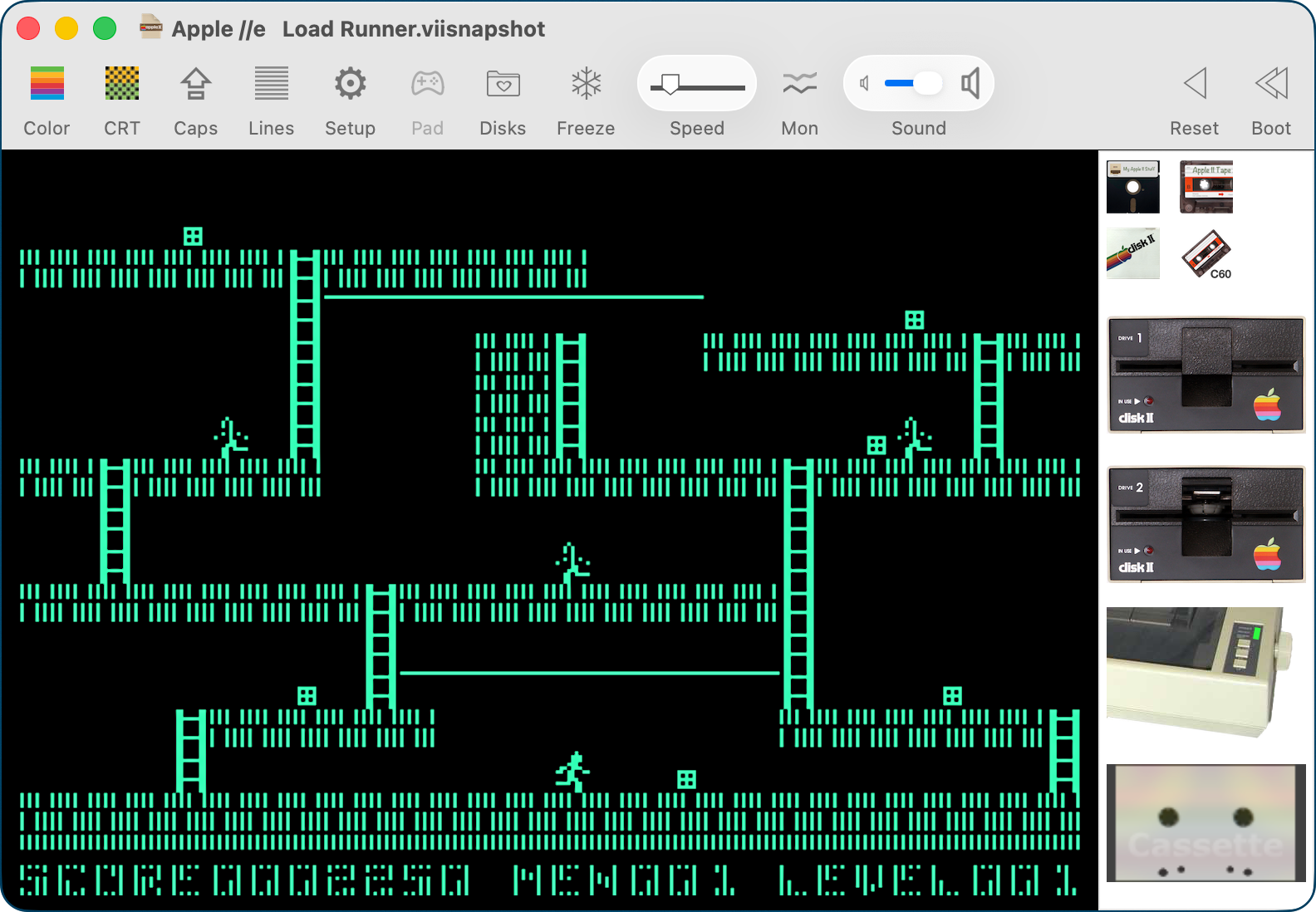Toggle the Color display mode
Image resolution: width=1316 pixels, height=912 pixels.
click(47, 84)
